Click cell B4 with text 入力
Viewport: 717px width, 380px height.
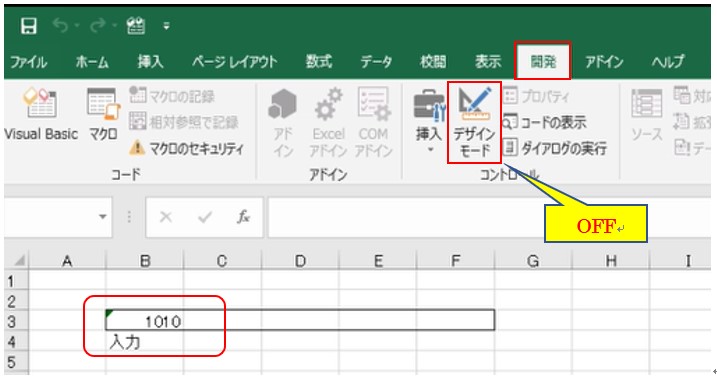(144, 342)
